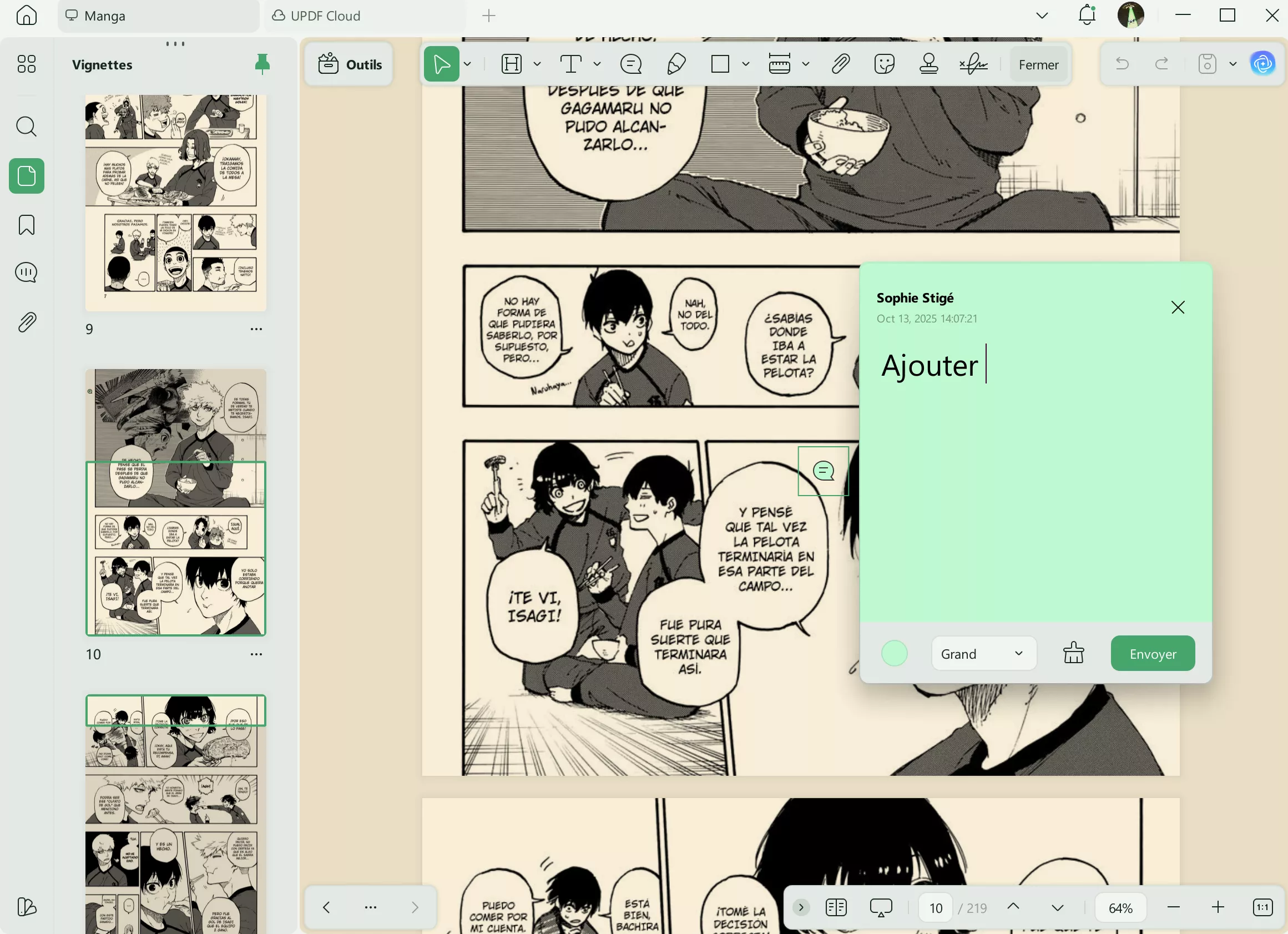Expand the text tool options arrow
This screenshot has height=934, width=1288.
pos(597,64)
